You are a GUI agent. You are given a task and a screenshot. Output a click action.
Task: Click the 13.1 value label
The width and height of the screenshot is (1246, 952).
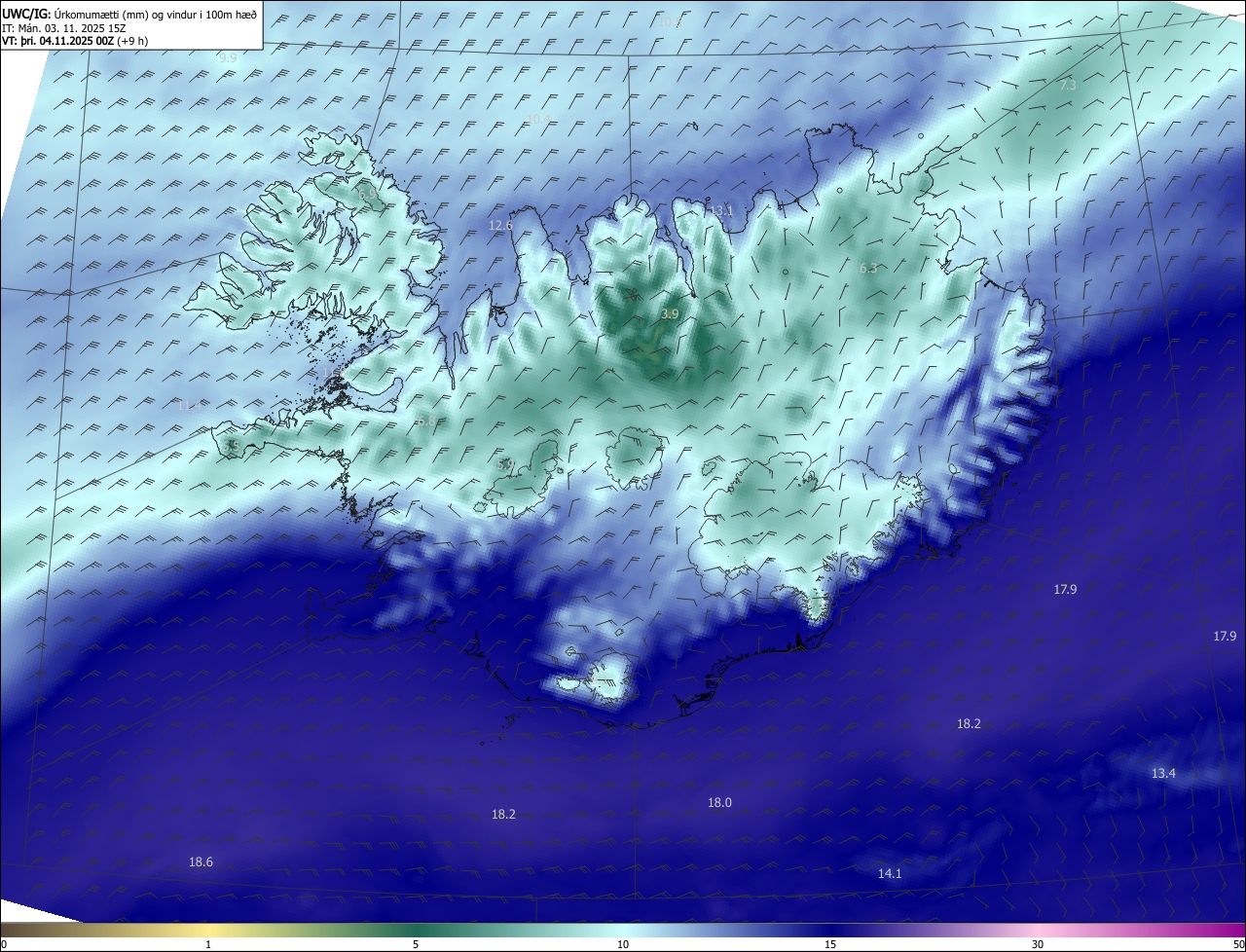click(x=720, y=210)
